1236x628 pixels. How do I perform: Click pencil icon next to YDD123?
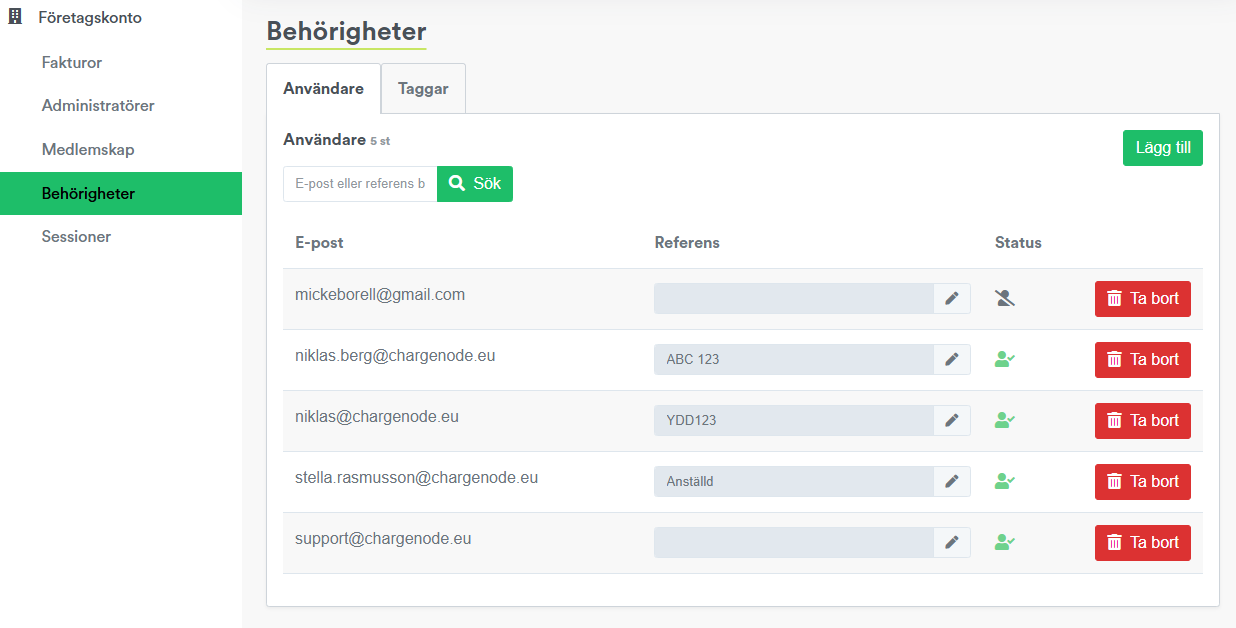tap(952, 421)
